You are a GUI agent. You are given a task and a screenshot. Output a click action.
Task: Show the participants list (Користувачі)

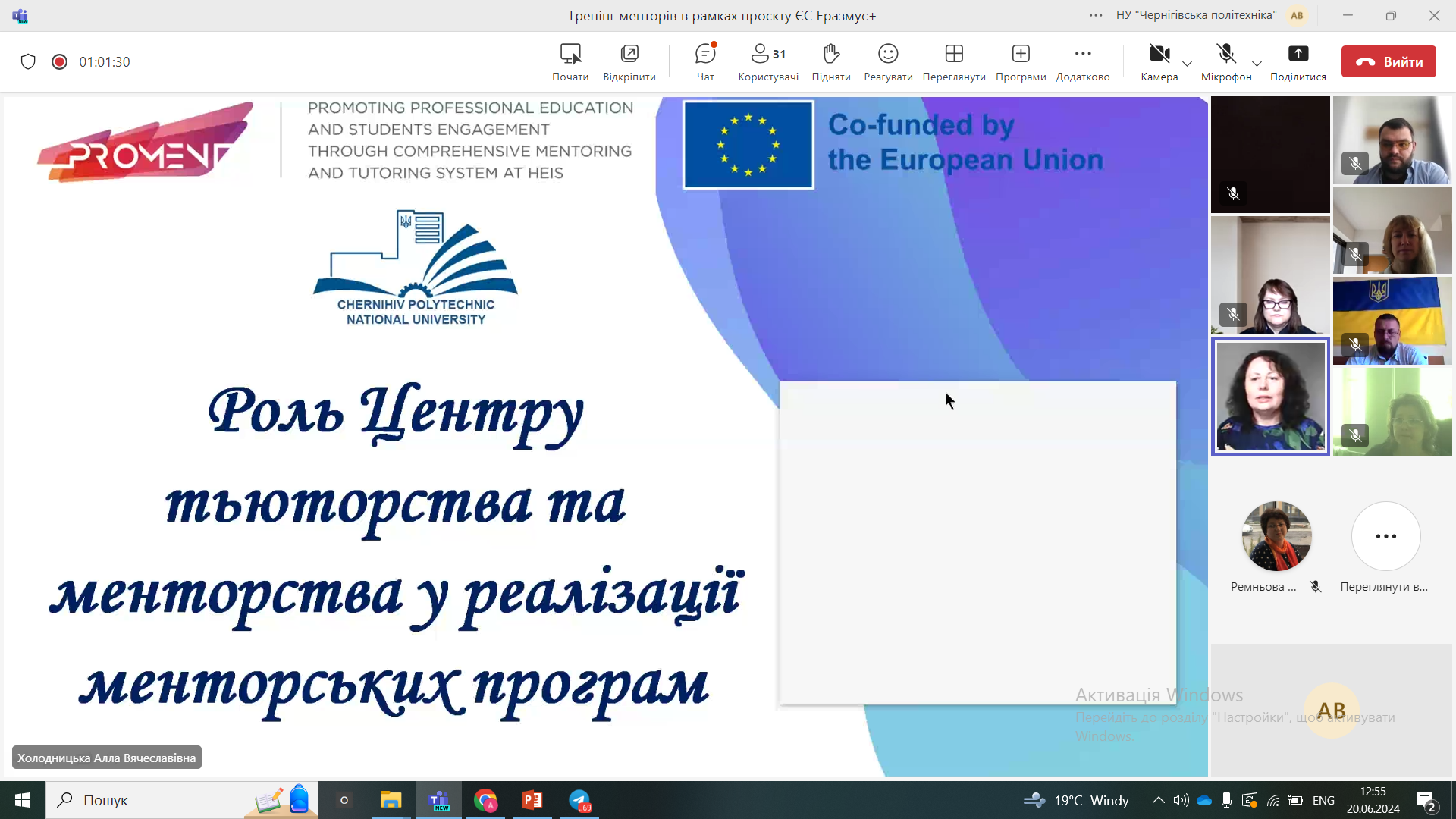(x=767, y=55)
